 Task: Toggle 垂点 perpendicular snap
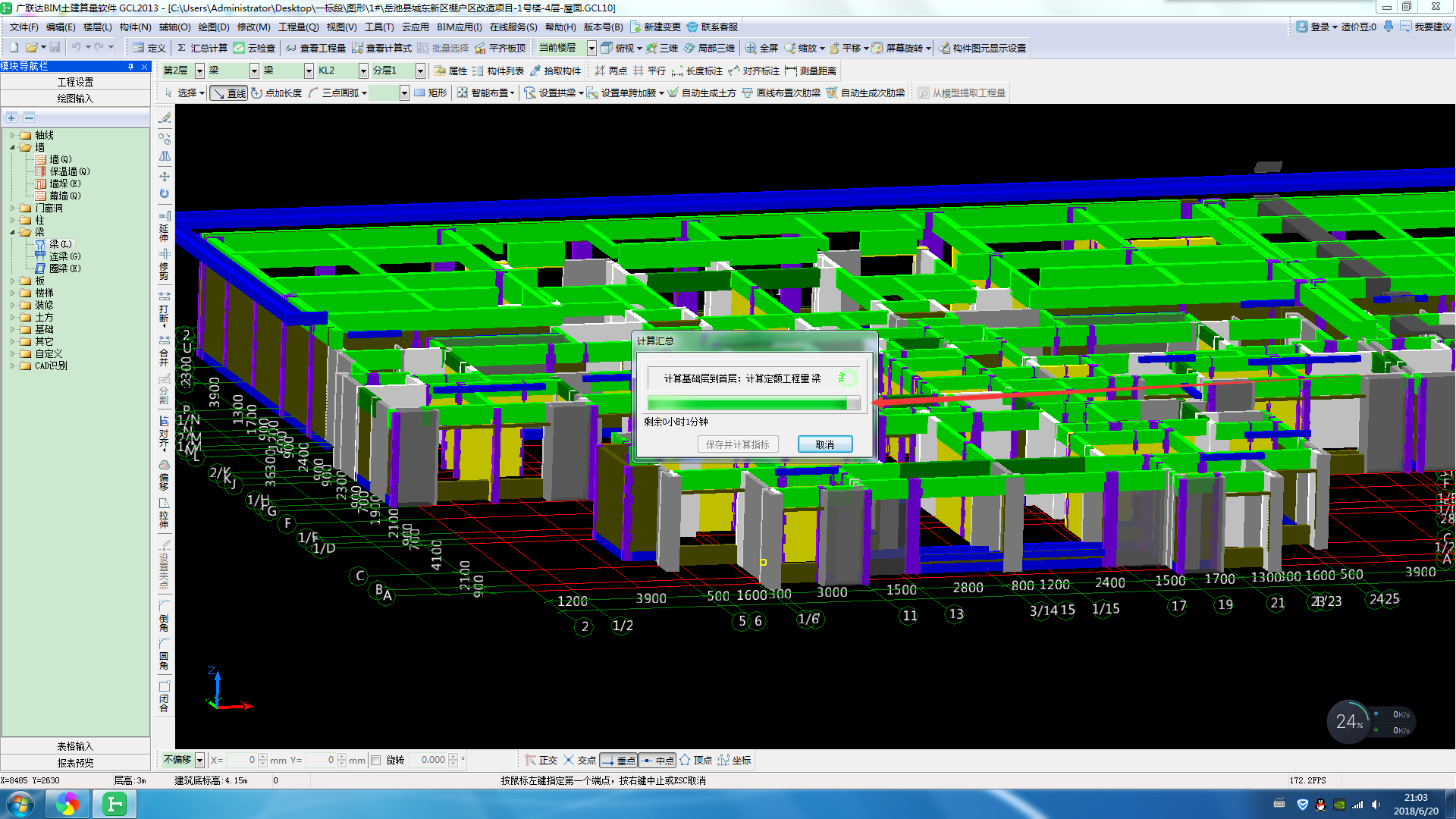(618, 760)
